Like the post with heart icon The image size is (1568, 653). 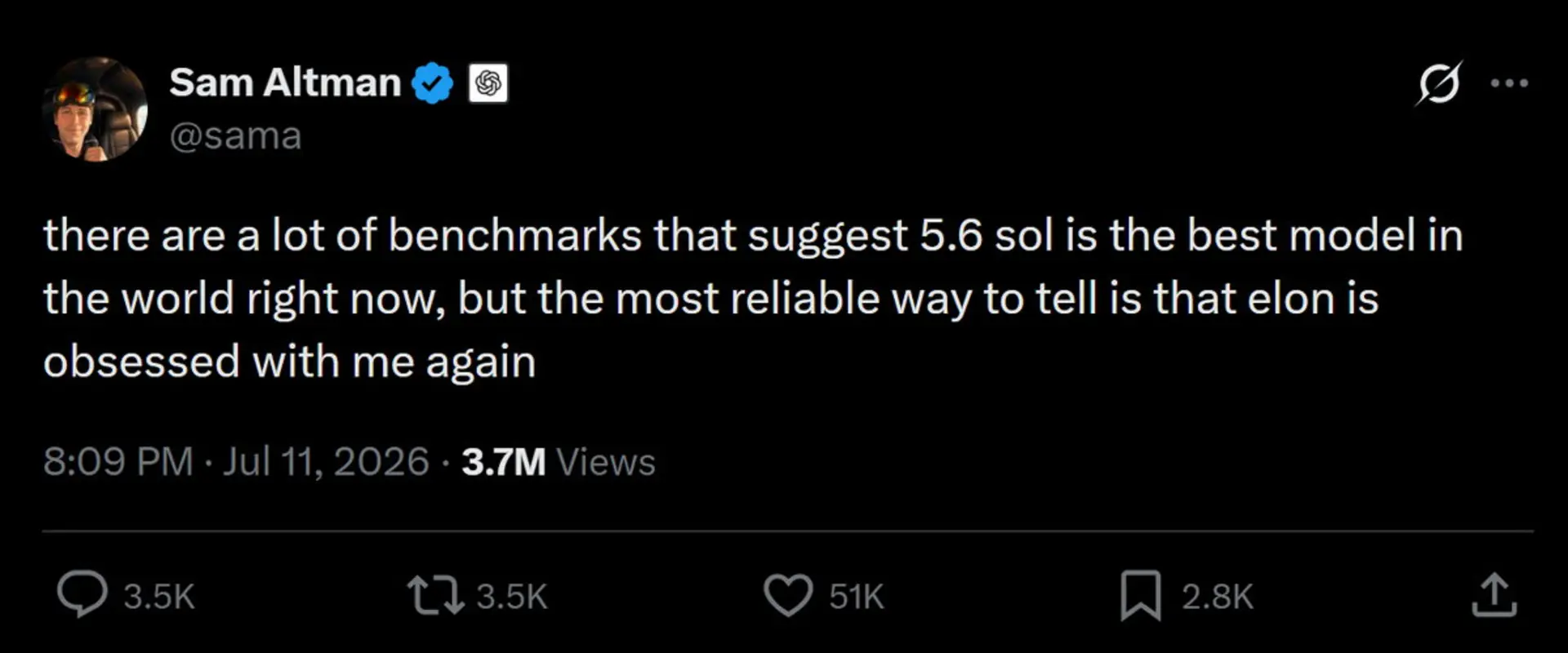coord(788,595)
